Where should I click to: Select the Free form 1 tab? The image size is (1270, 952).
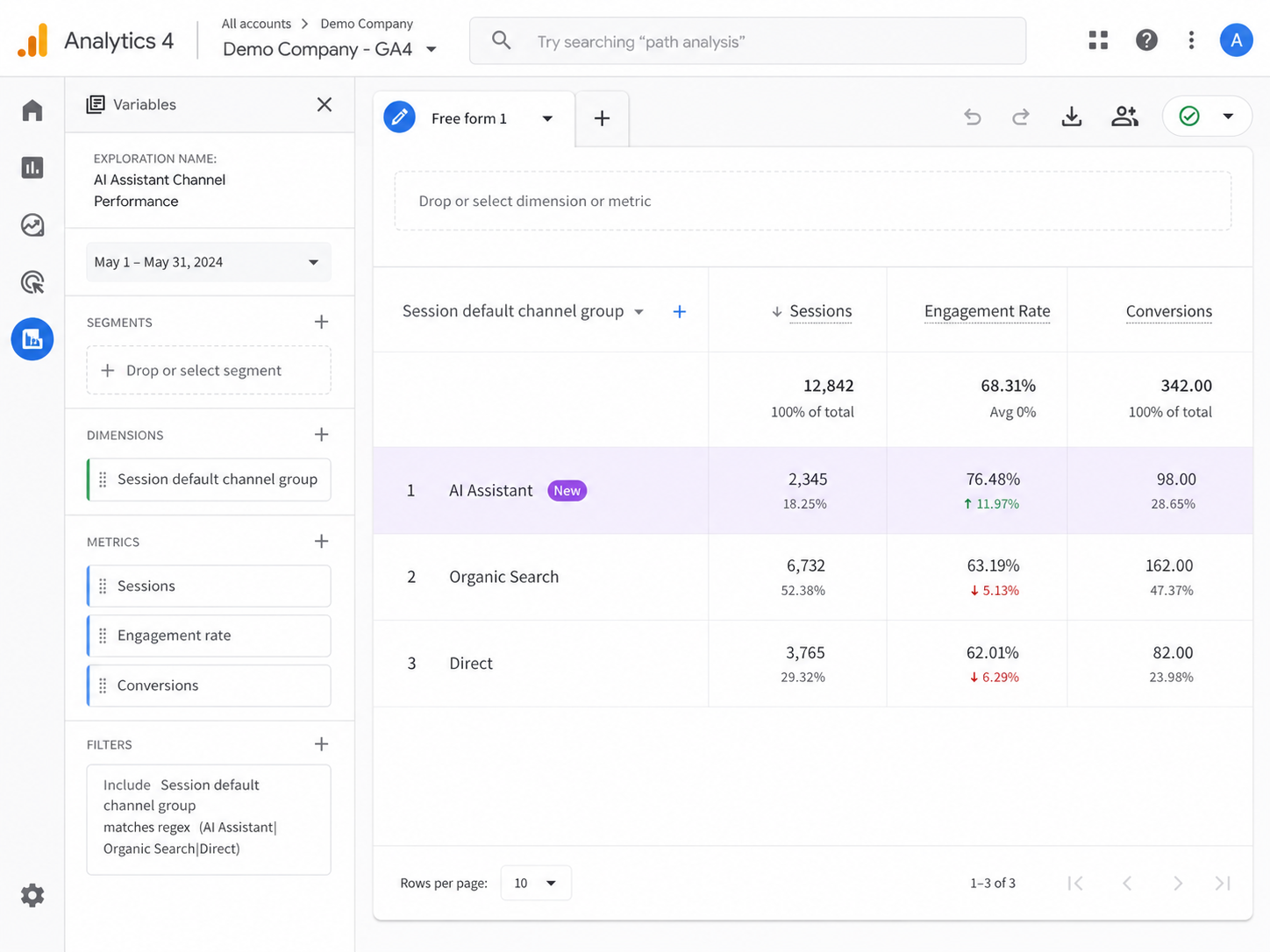[x=469, y=118]
